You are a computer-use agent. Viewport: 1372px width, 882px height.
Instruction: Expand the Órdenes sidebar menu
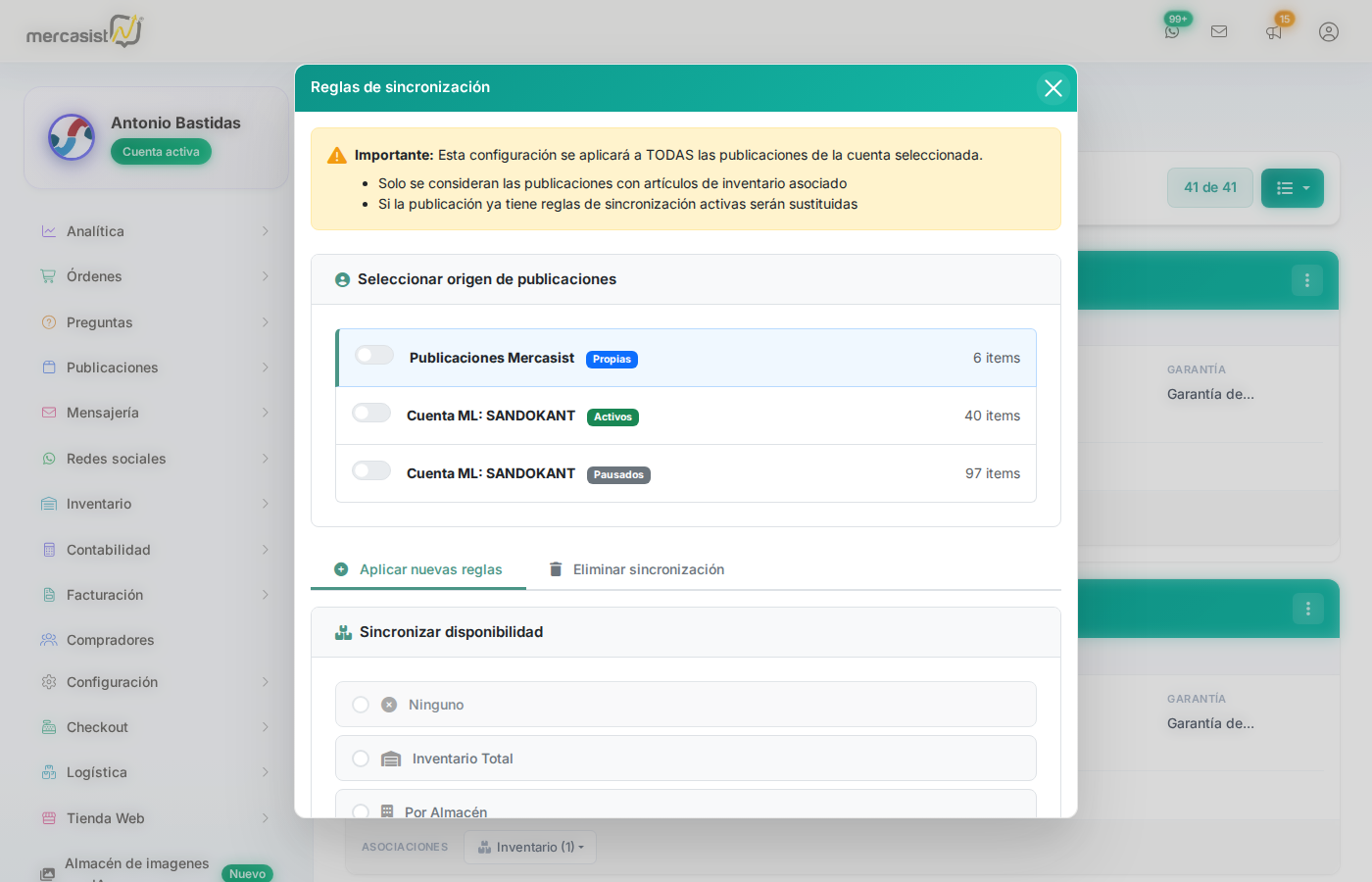click(x=155, y=276)
